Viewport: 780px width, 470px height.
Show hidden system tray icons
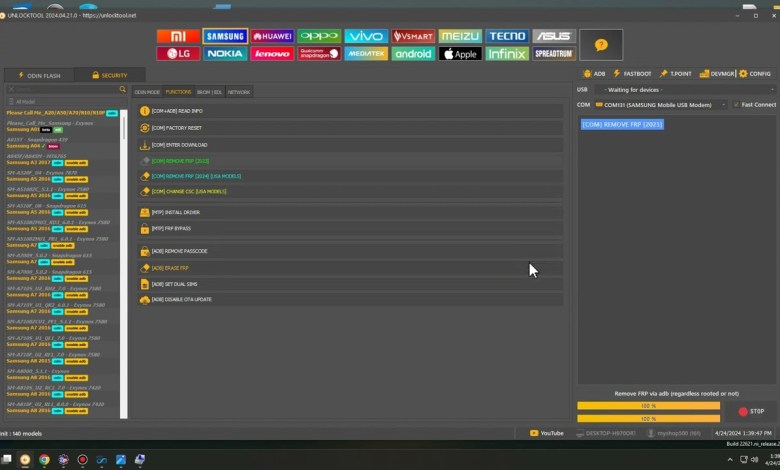[730, 460]
